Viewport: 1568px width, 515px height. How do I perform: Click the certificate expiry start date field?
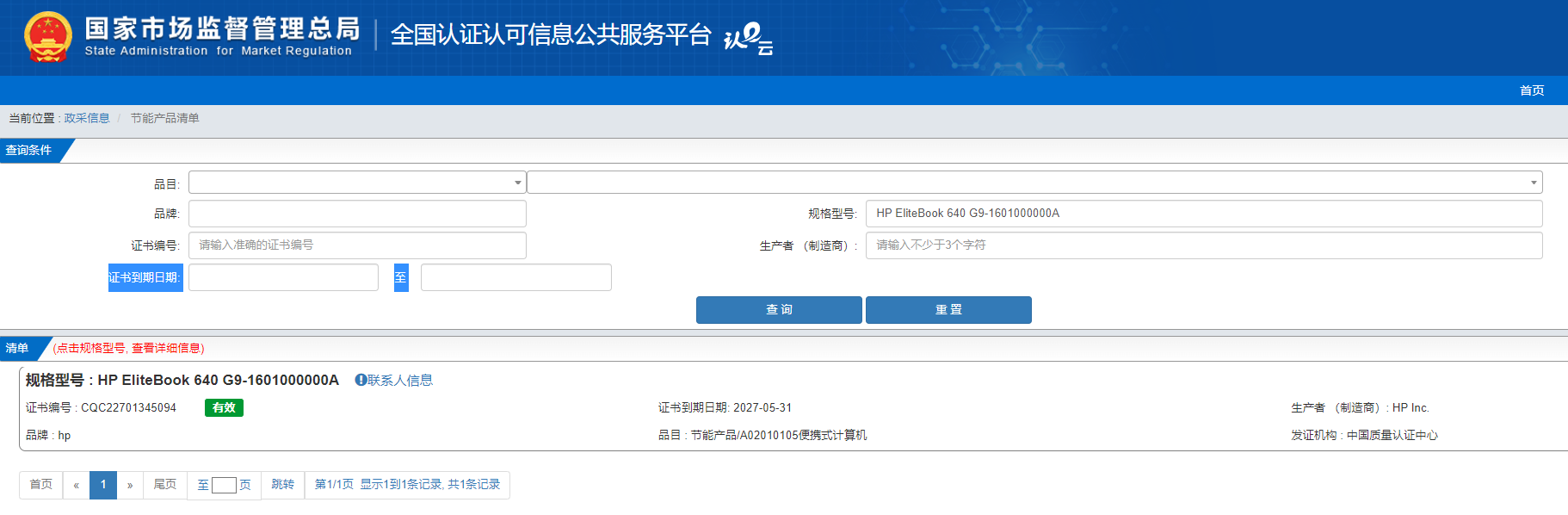click(283, 277)
